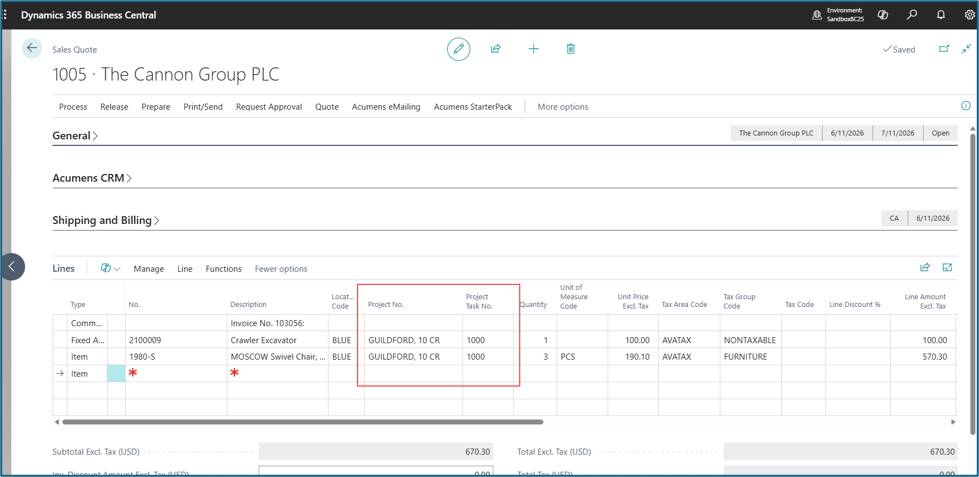This screenshot has width=979, height=477.
Task: Click the share icon in header
Action: point(496,49)
